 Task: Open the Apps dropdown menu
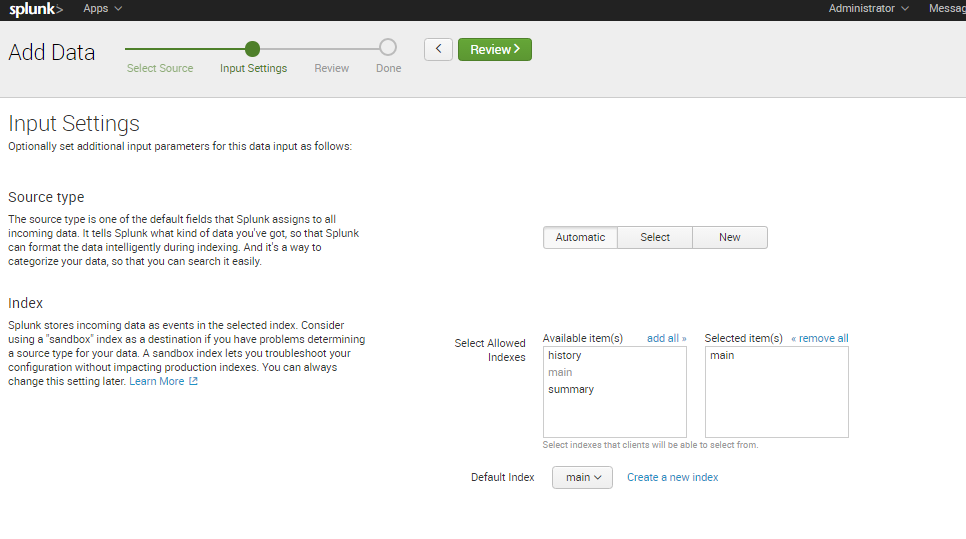[x=103, y=8]
